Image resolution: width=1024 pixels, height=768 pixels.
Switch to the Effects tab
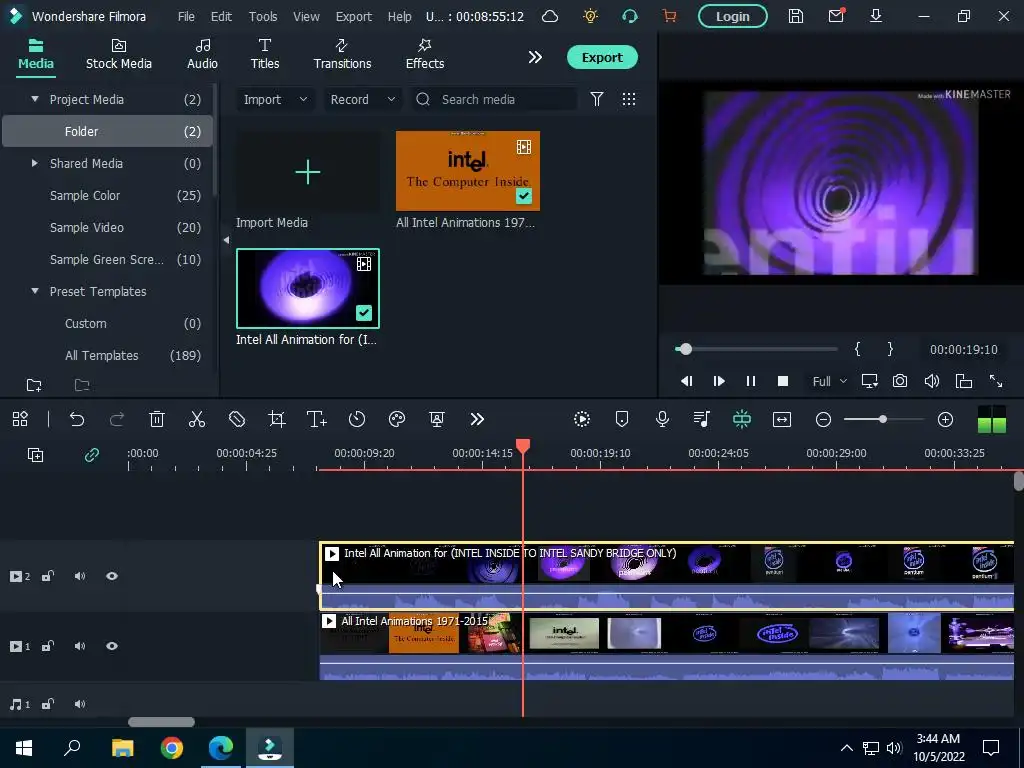(x=424, y=54)
